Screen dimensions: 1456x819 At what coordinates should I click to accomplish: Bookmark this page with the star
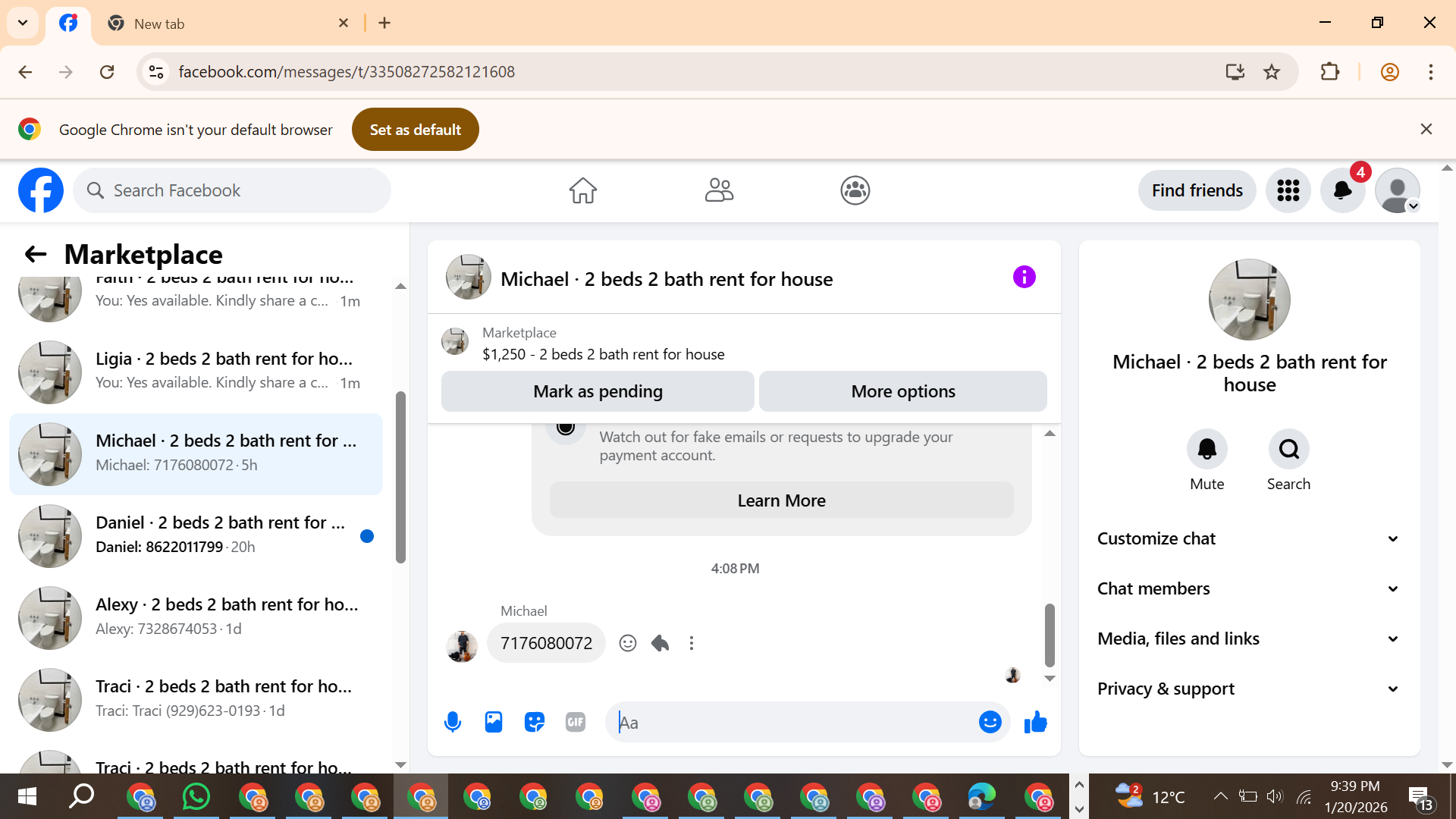[x=1272, y=71]
